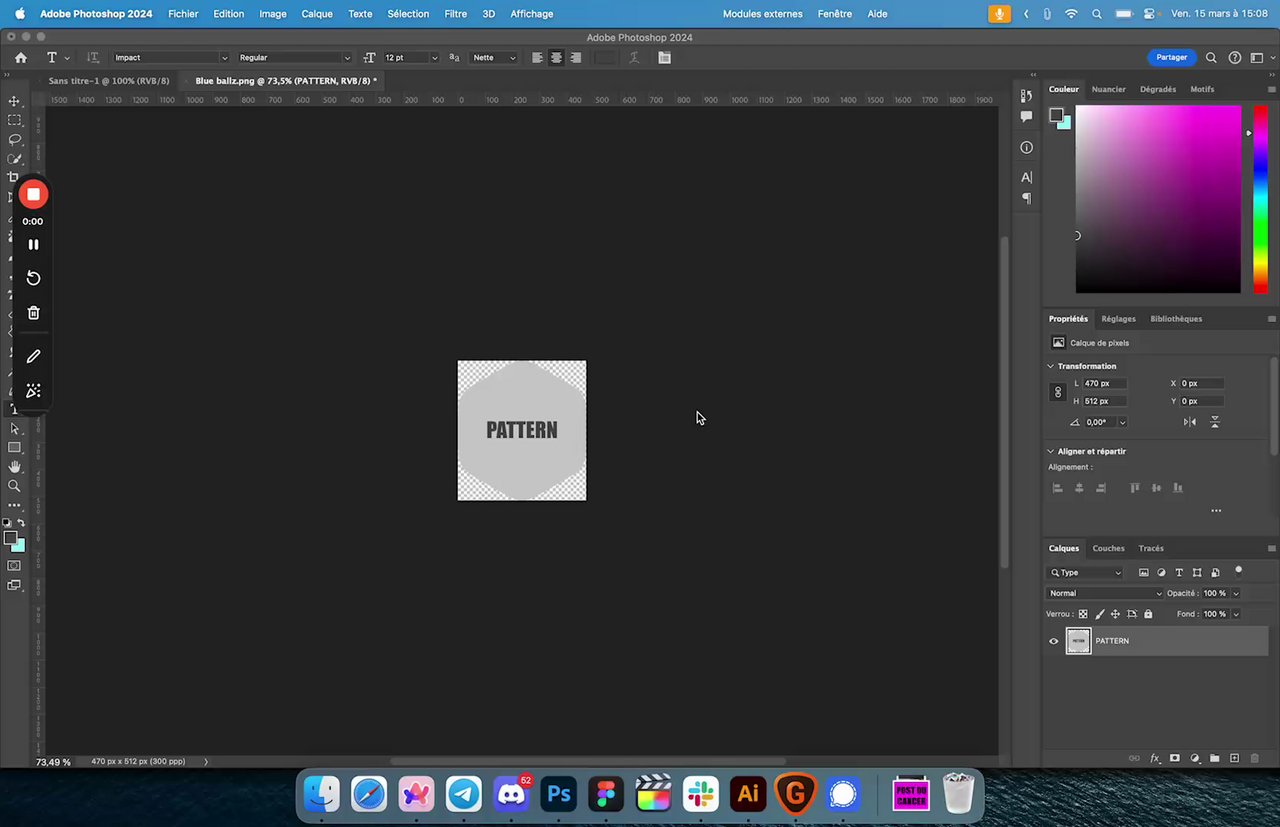This screenshot has height=827, width=1280.
Task: Open the character and paragraph panels icon
Action: tap(664, 58)
